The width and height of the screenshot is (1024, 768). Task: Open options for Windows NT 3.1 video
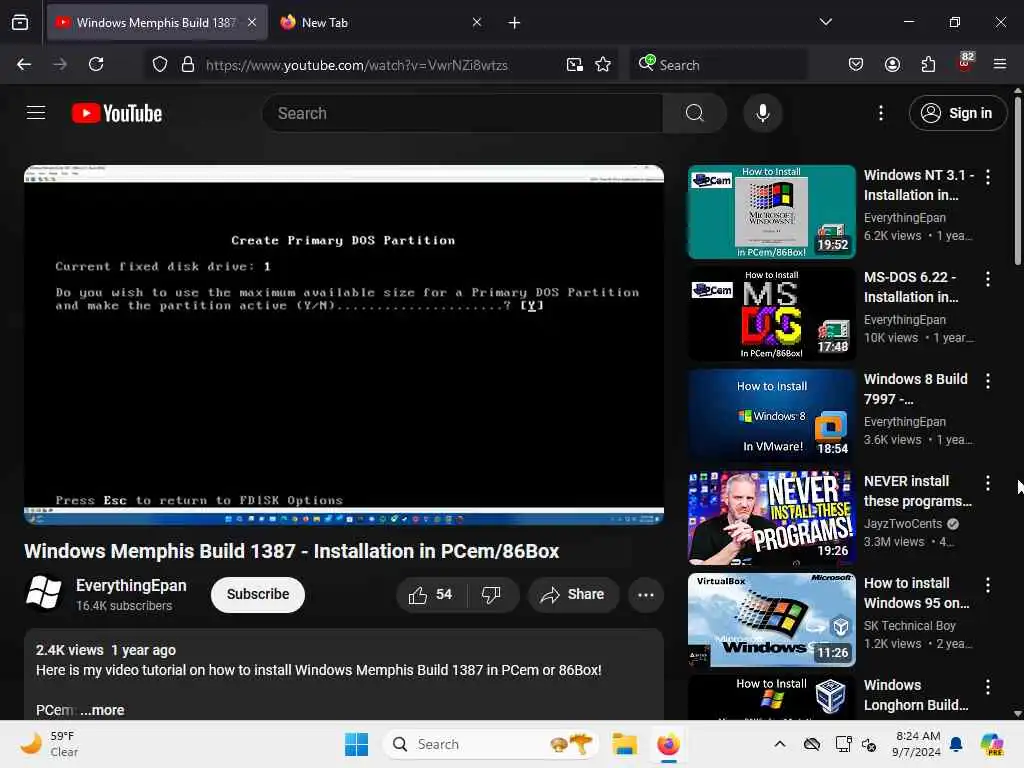point(988,176)
